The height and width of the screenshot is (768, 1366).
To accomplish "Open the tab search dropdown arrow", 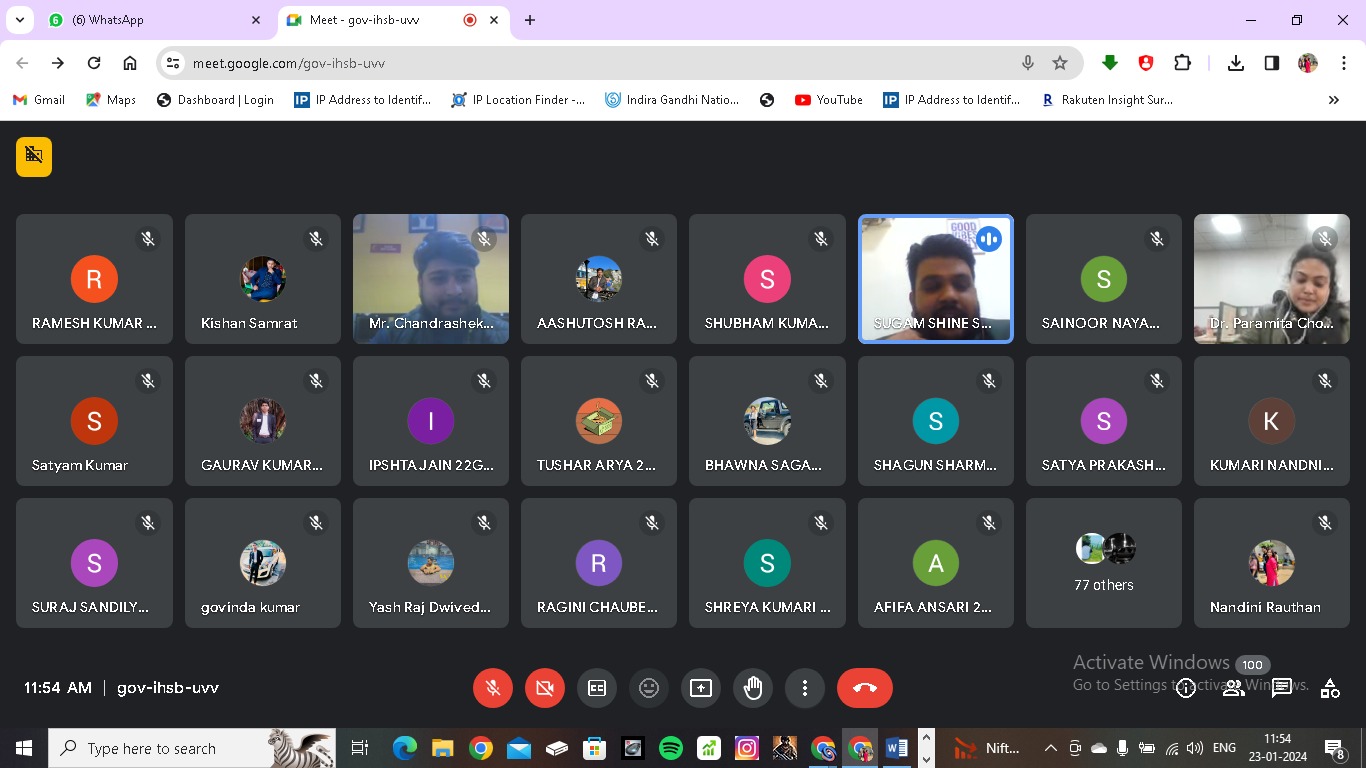I will coord(19,20).
